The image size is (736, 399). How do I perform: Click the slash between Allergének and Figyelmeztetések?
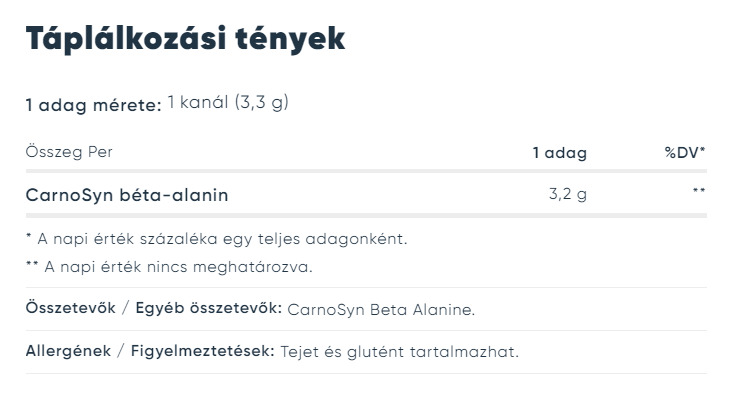pyautogui.click(x=121, y=351)
